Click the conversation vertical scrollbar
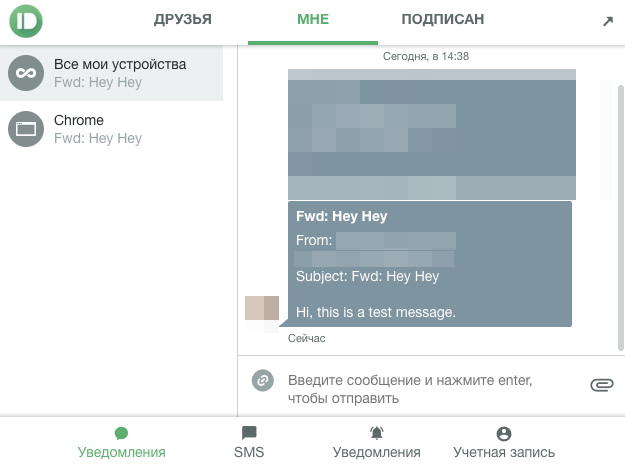The height and width of the screenshot is (464, 625). pyautogui.click(x=621, y=218)
